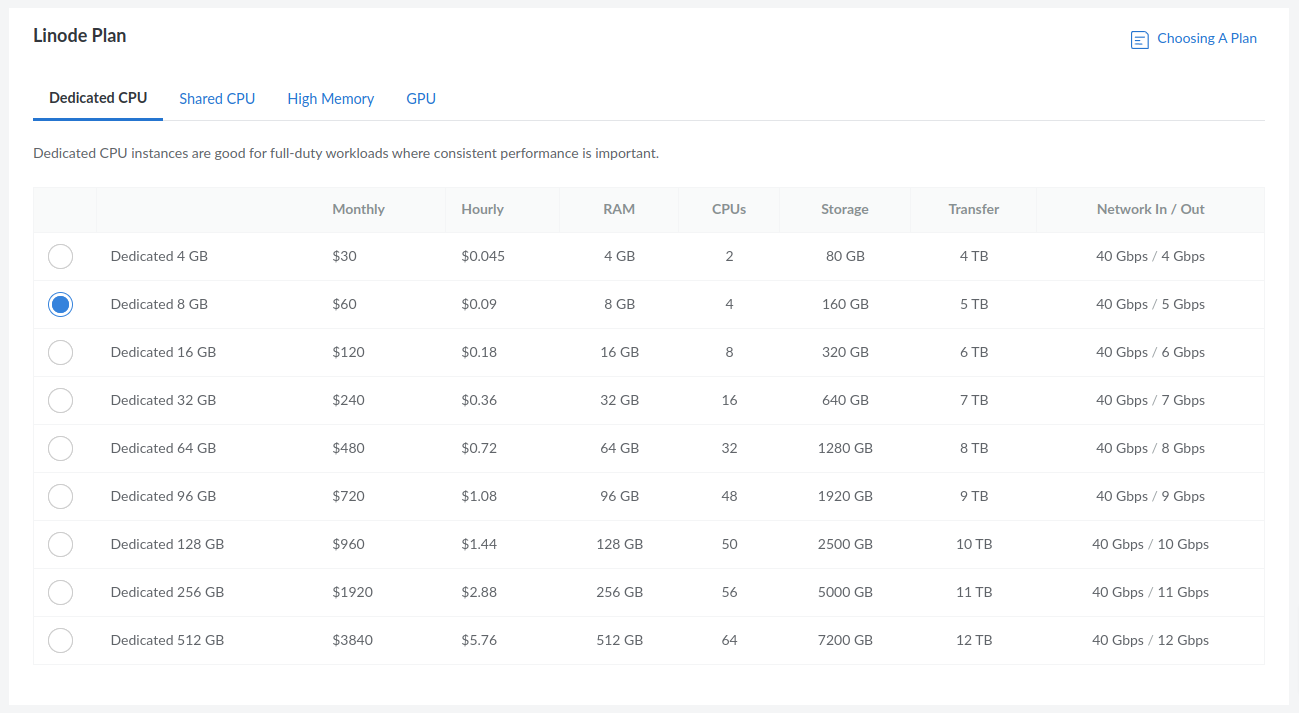Click the $0.045 hourly price
1299x713 pixels.
pos(483,256)
